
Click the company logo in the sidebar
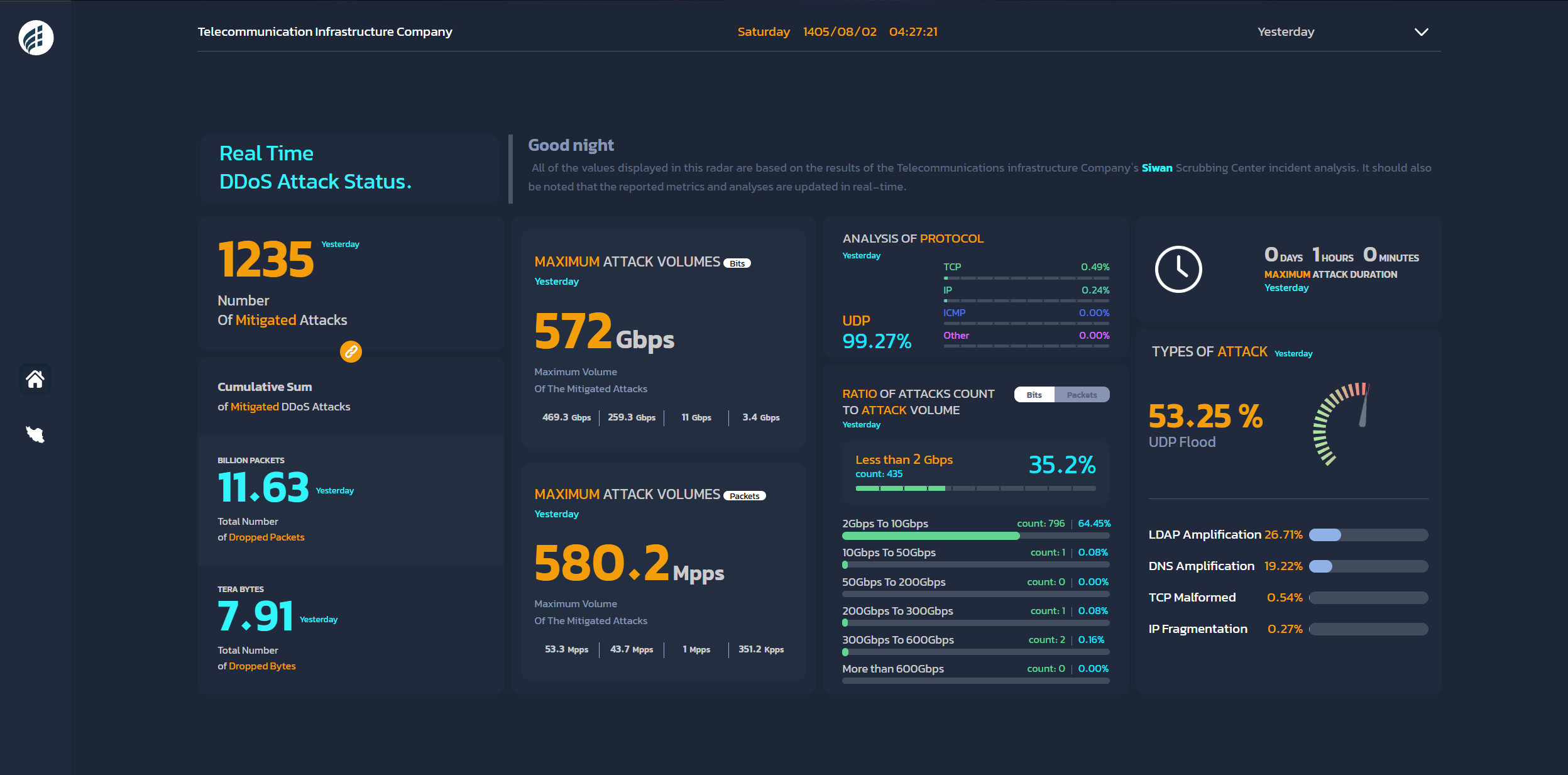click(36, 38)
